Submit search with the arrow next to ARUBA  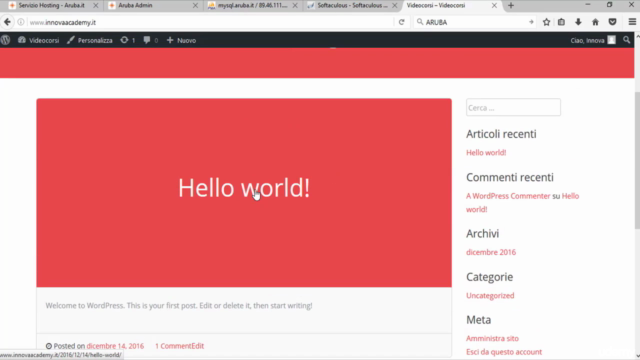coord(531,22)
